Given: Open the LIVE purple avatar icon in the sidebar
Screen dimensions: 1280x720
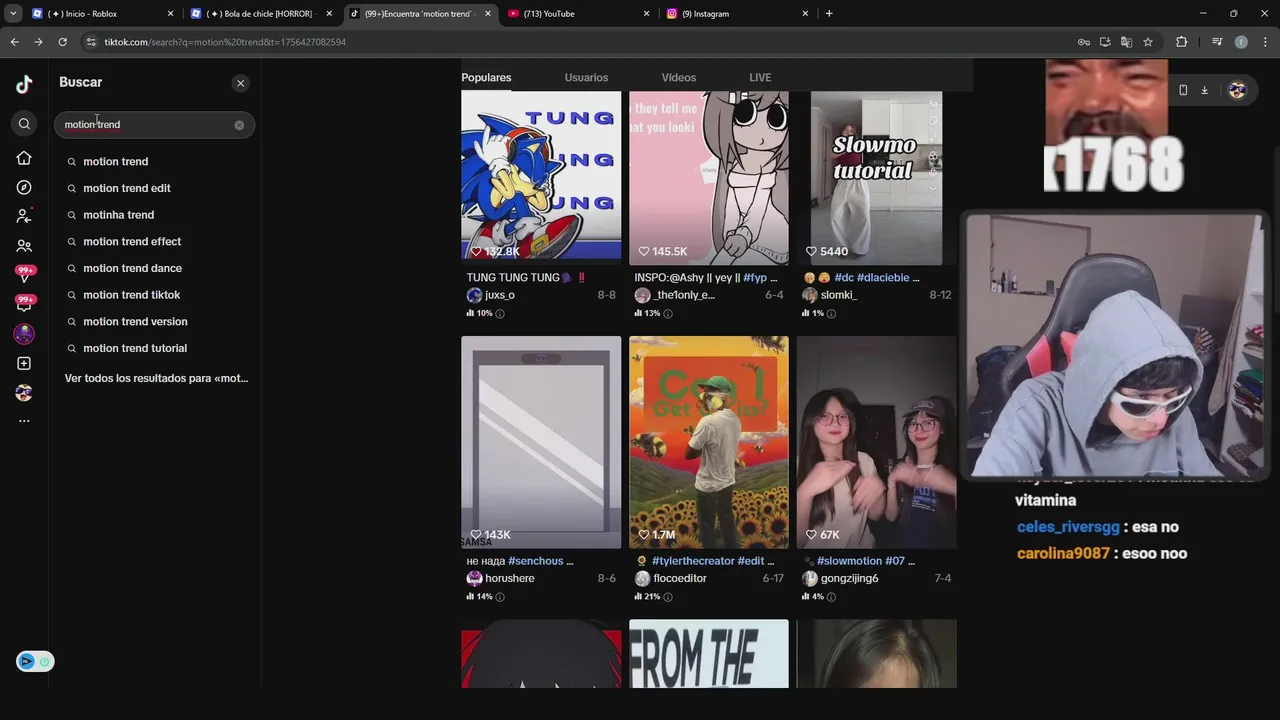Looking at the screenshot, I should click(24, 334).
